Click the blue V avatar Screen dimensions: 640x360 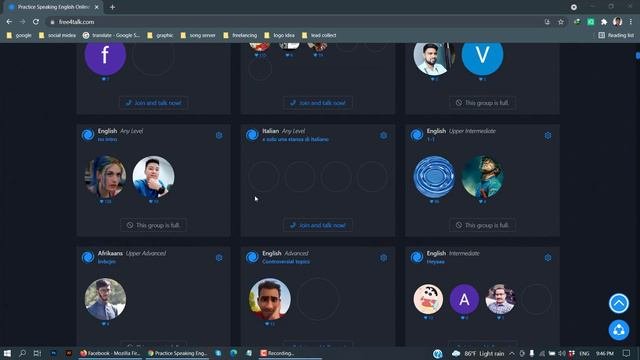tap(482, 55)
